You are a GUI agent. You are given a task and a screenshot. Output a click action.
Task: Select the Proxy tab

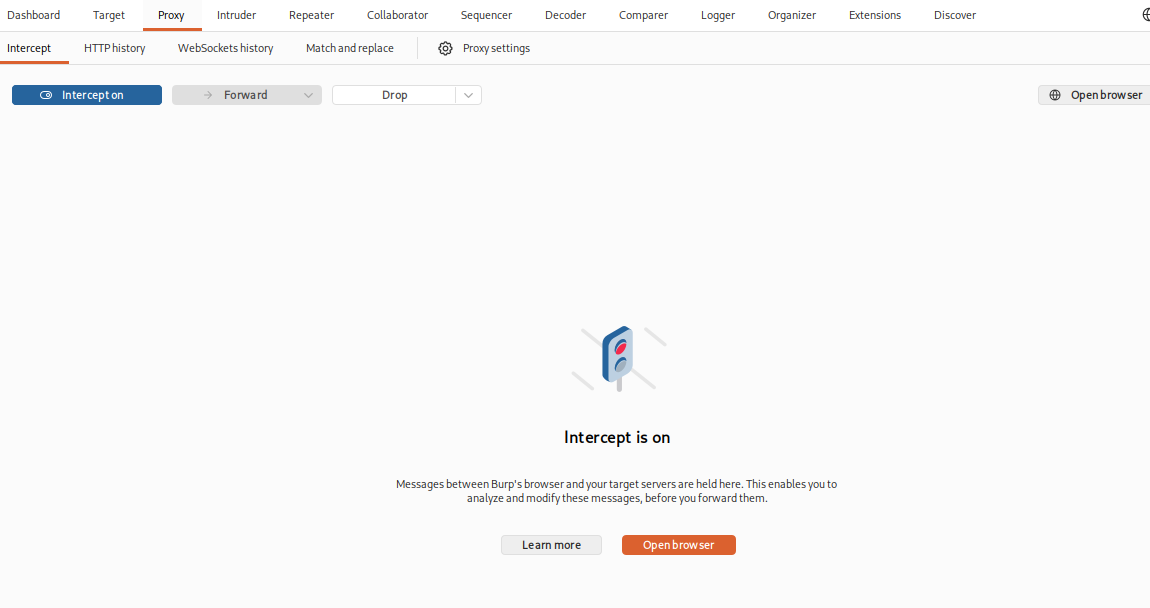tap(171, 15)
